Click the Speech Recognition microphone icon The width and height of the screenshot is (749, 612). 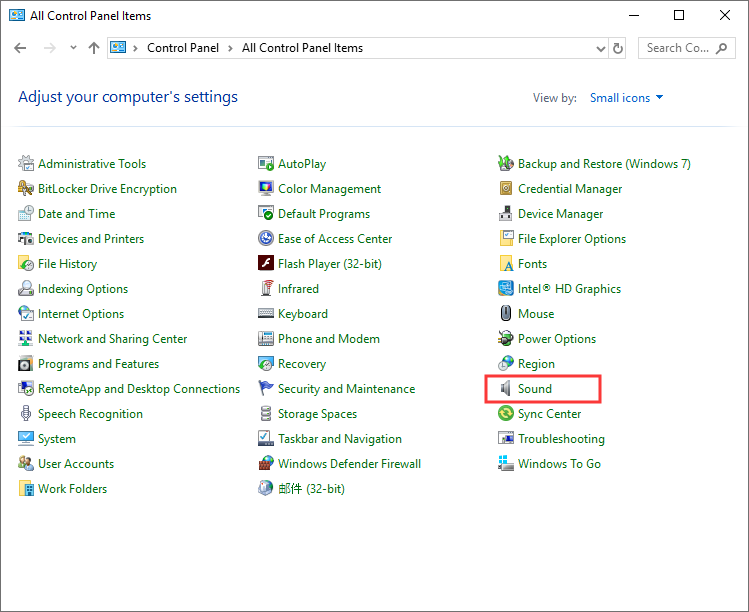tap(26, 413)
